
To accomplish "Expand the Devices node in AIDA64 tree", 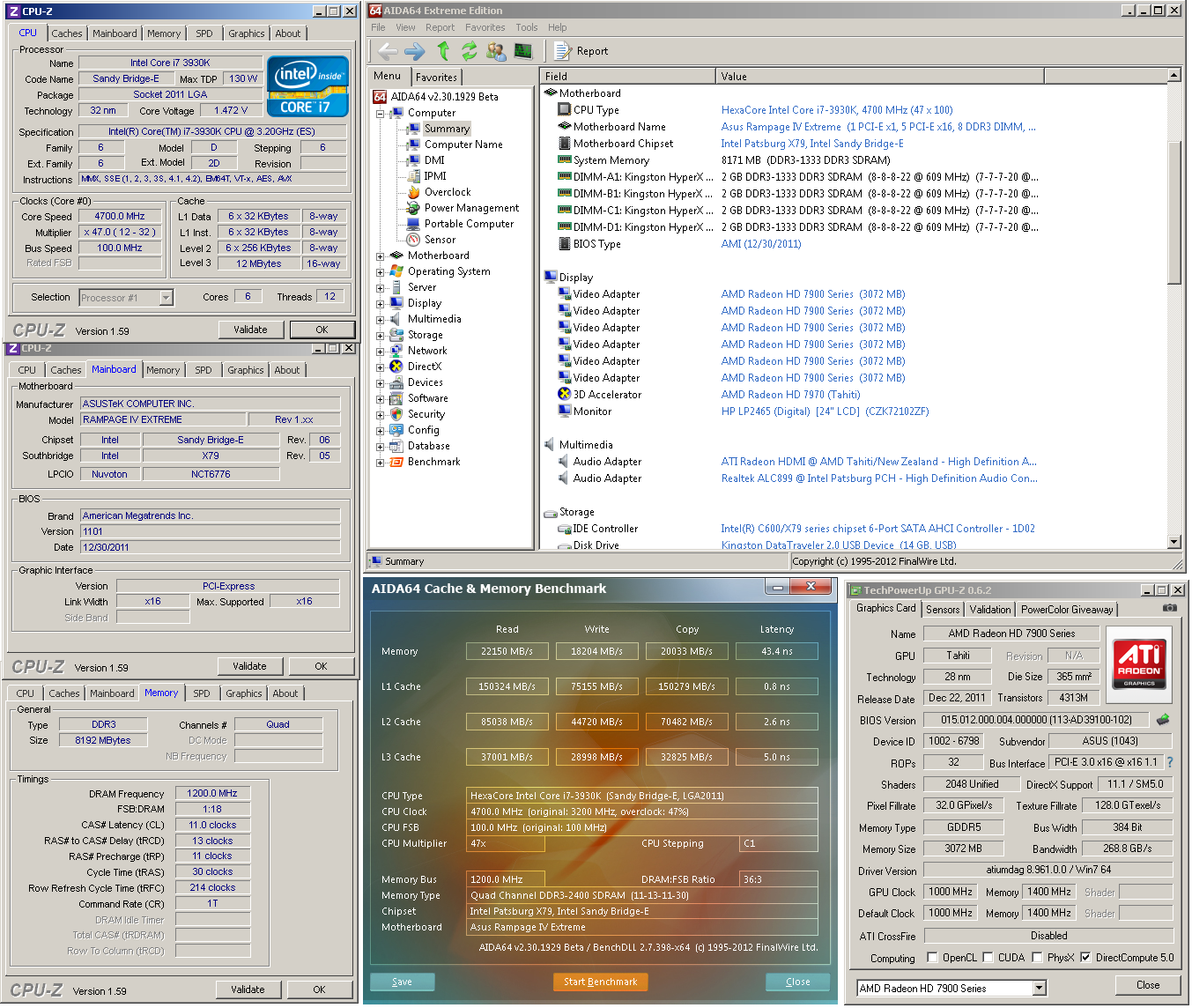I will coord(380,382).
